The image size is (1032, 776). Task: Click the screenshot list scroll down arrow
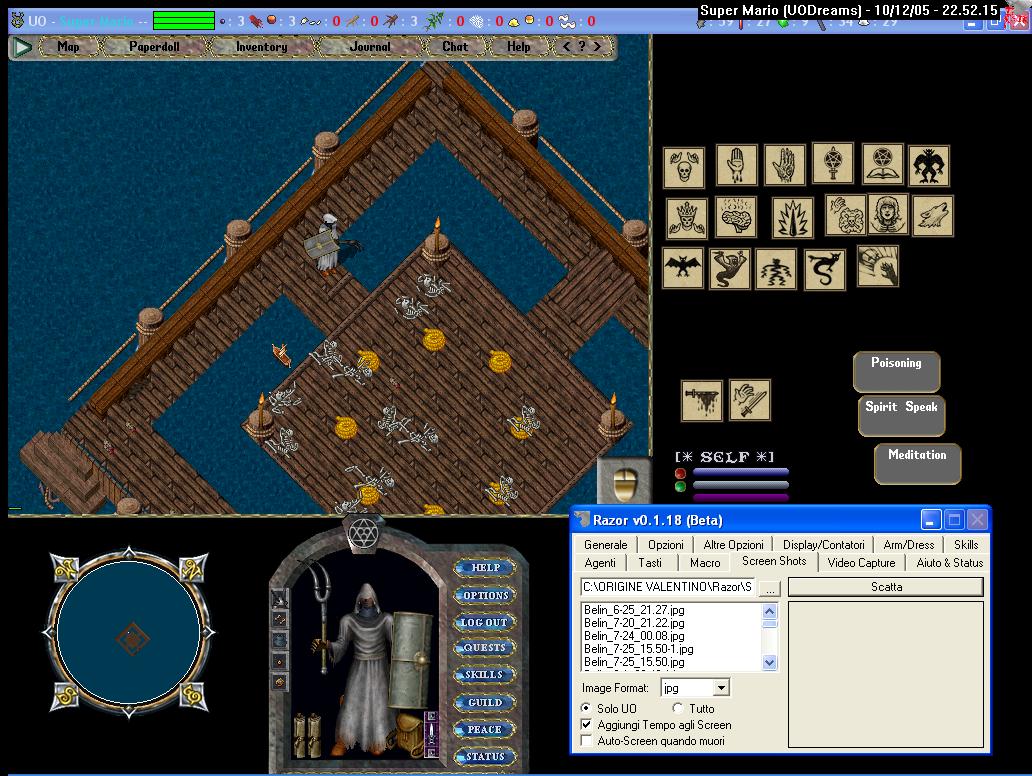point(769,662)
